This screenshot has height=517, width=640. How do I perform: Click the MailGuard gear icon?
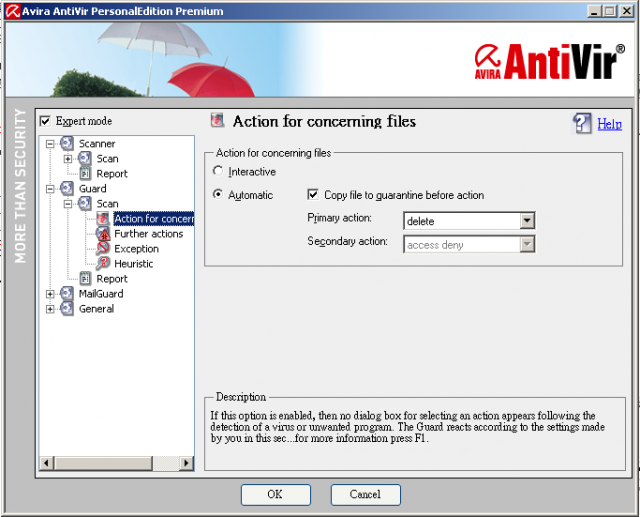coord(67,293)
